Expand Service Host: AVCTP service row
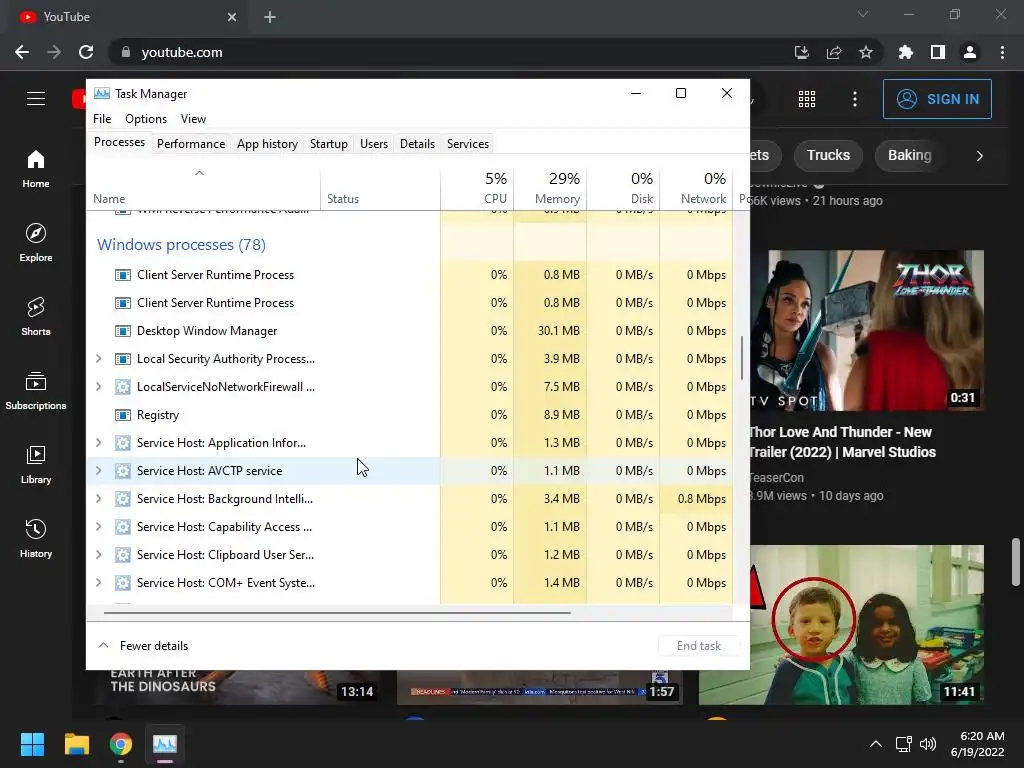Screen dimensions: 1024x768 pyautogui.click(x=99, y=471)
